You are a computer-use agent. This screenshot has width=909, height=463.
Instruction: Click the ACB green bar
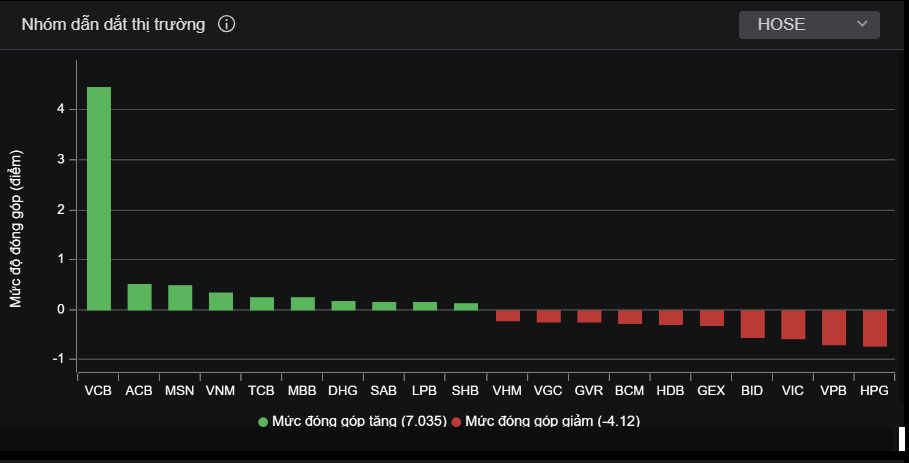pos(140,297)
